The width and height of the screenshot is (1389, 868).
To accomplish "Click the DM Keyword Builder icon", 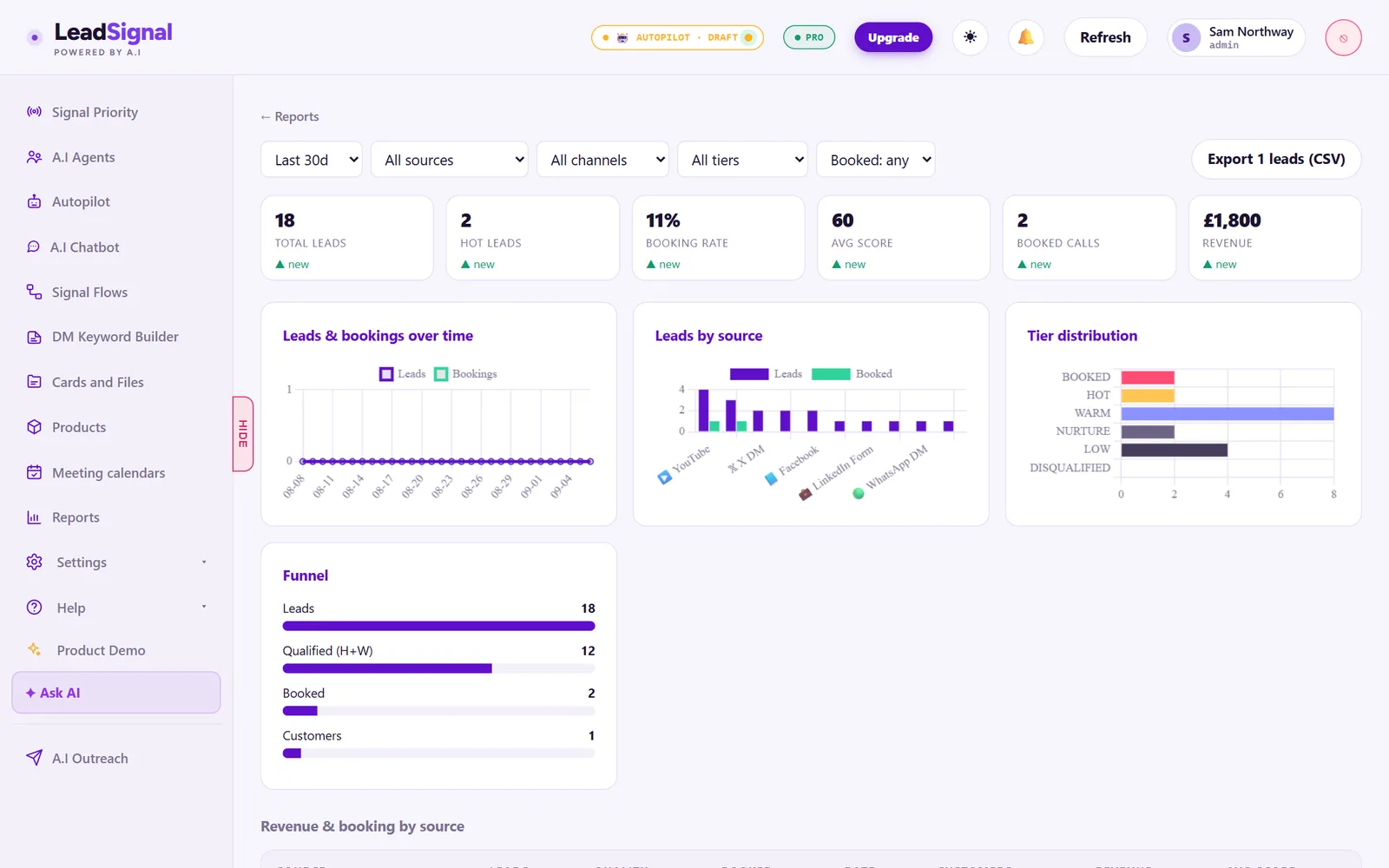I will [34, 337].
